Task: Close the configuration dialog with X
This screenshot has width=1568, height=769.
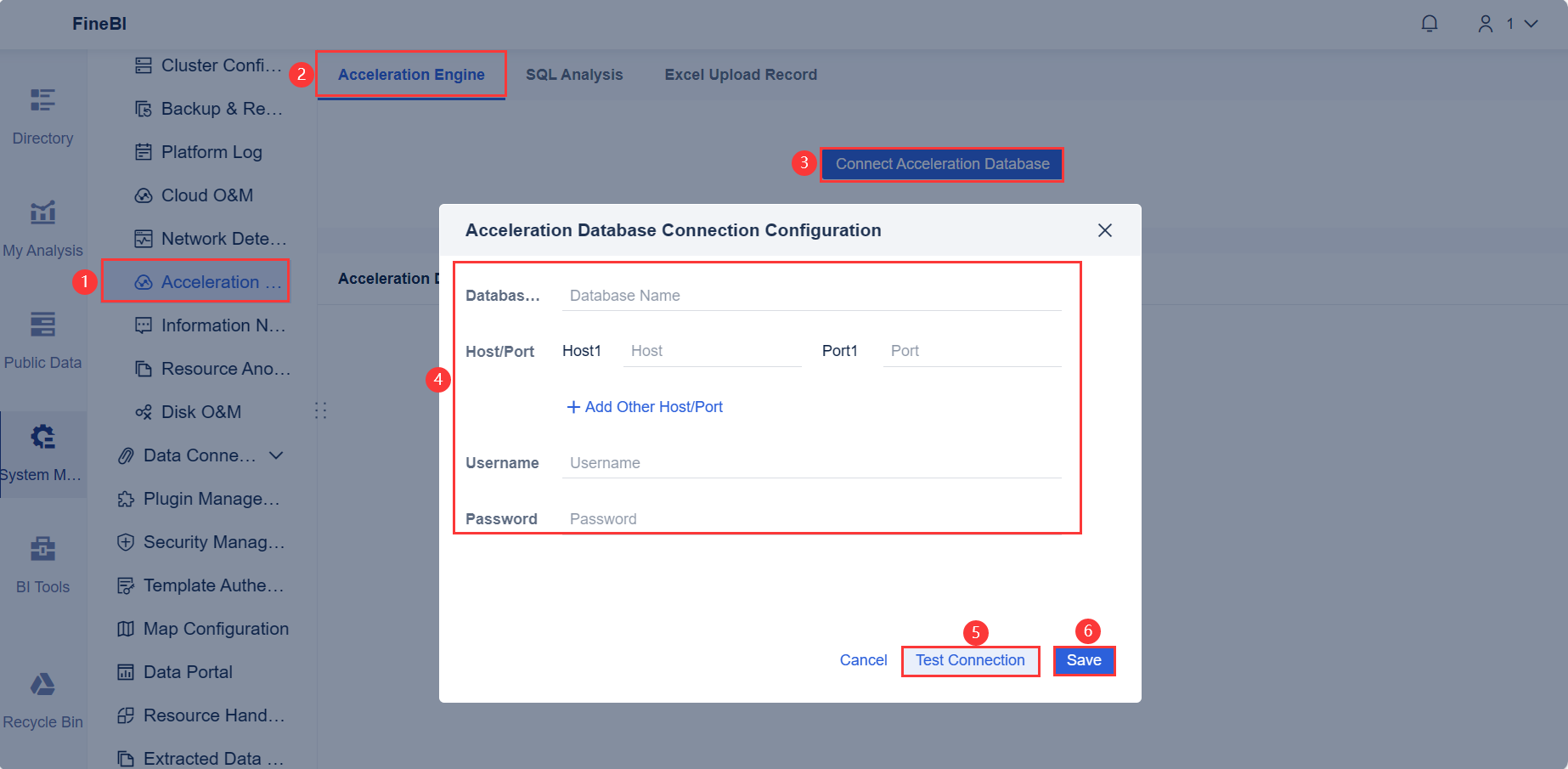Action: (1105, 230)
